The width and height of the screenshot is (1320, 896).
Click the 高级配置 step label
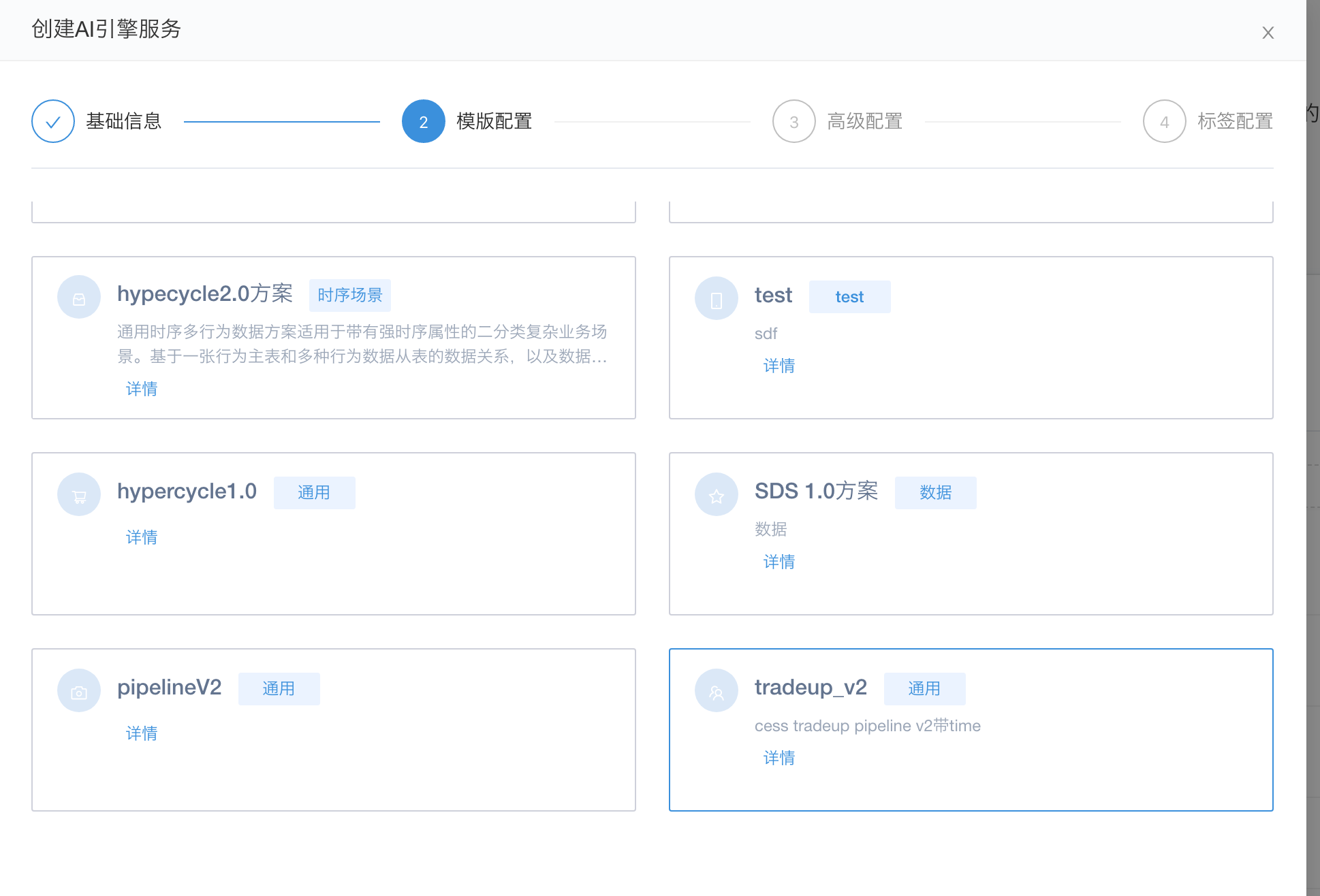[x=865, y=121]
